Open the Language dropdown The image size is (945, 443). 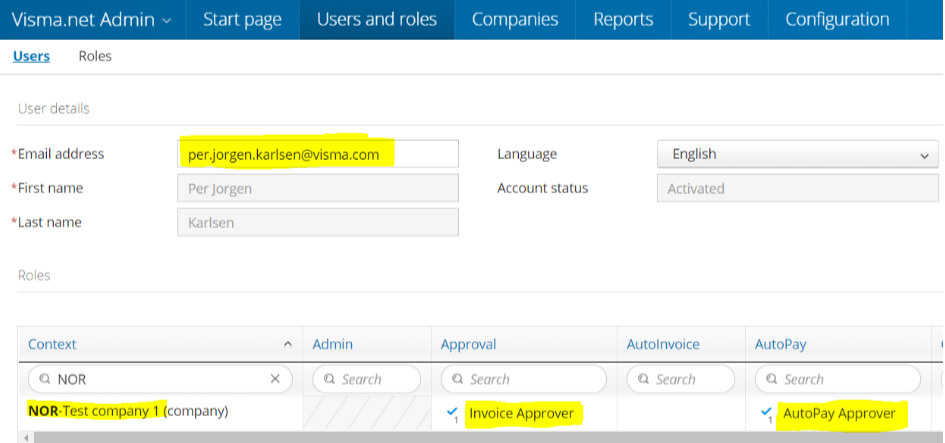coord(797,154)
